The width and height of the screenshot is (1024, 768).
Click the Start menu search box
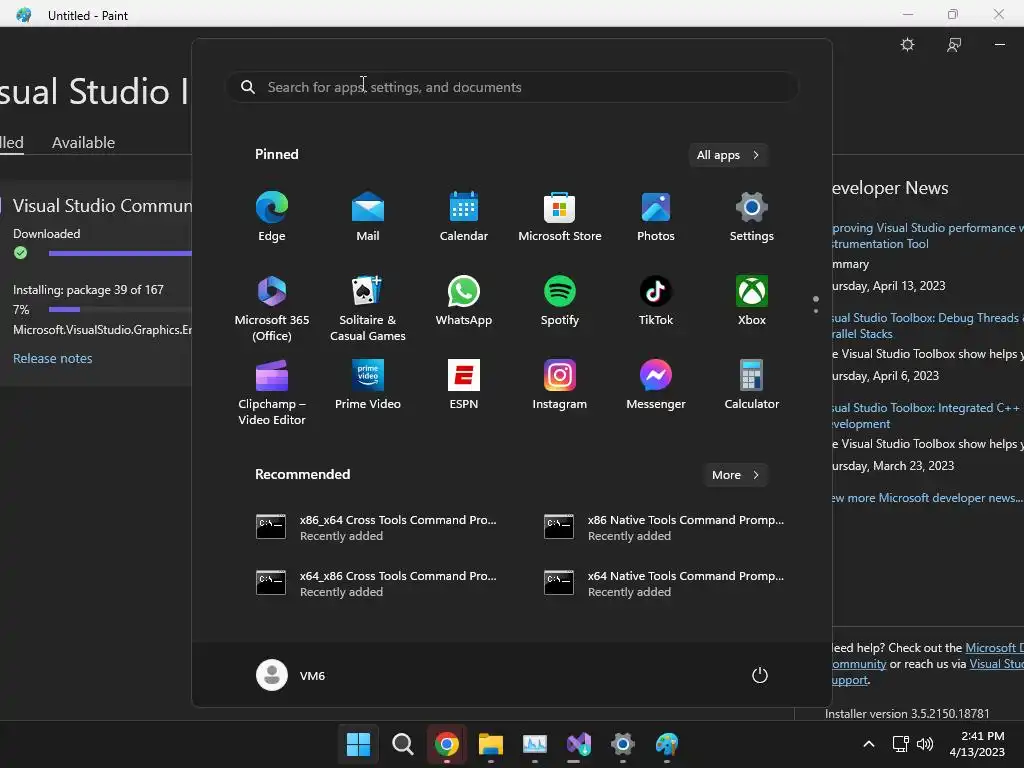[512, 87]
